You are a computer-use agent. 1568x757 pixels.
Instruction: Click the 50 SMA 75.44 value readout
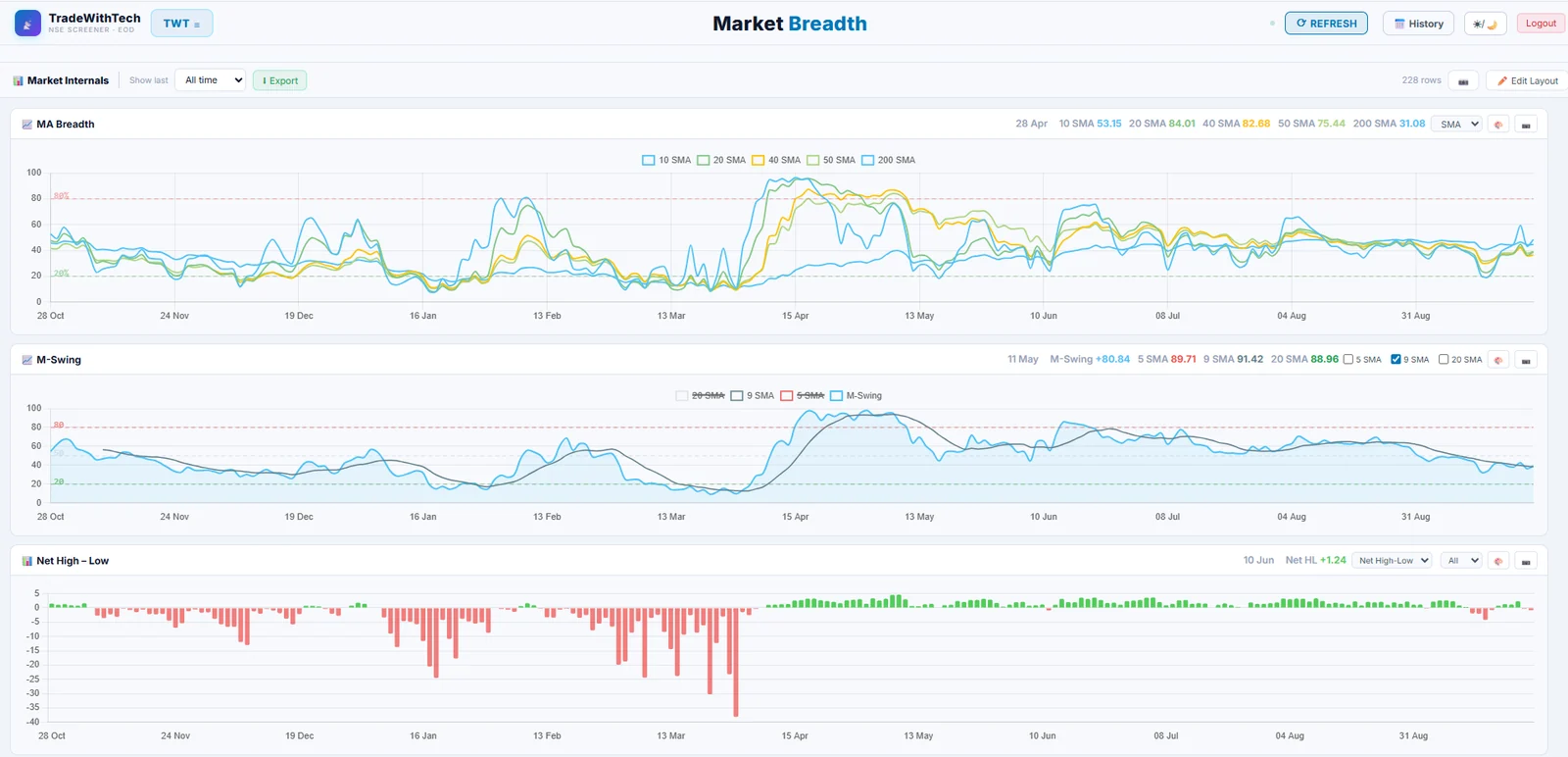[1311, 124]
